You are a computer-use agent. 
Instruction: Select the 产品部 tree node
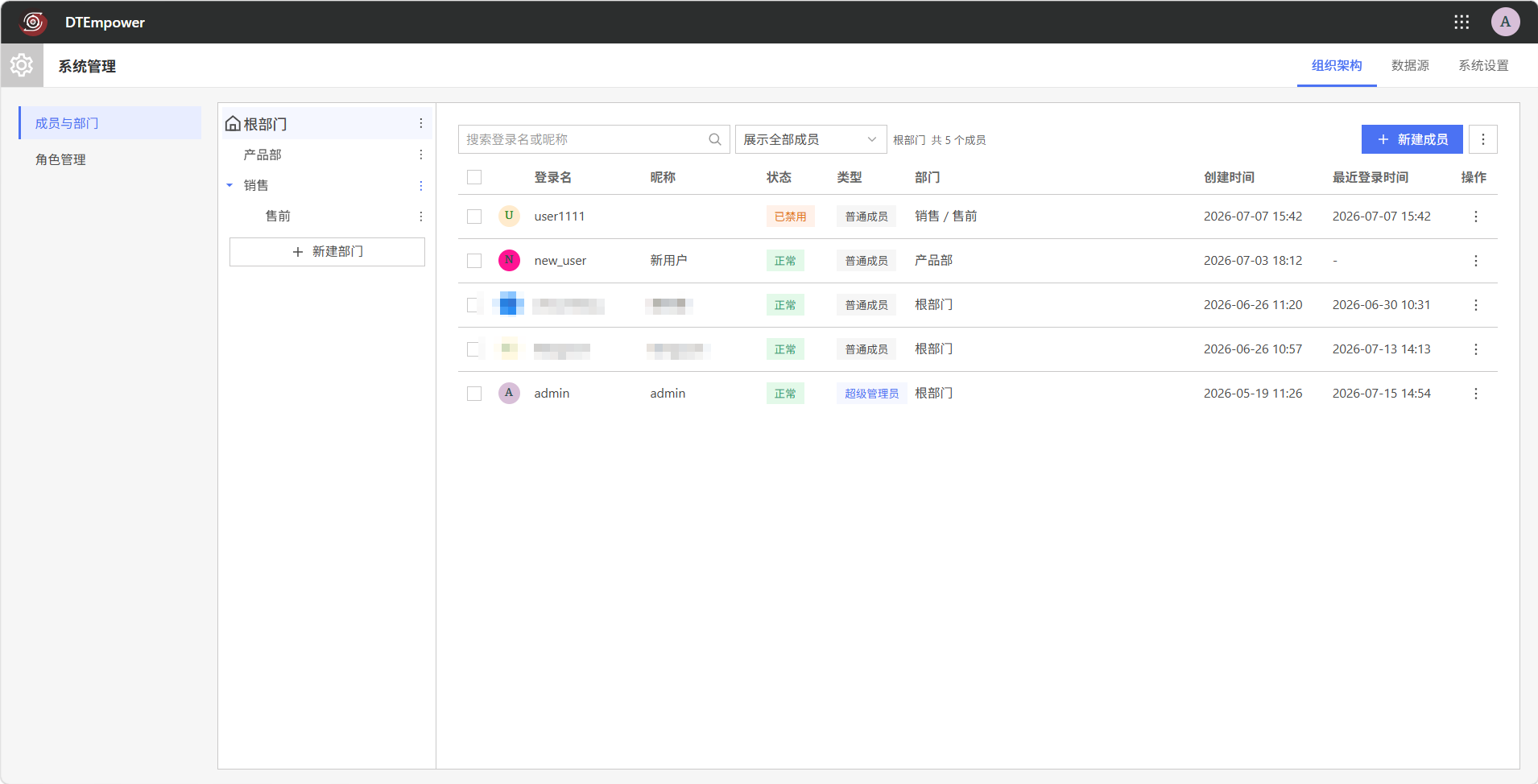point(263,155)
